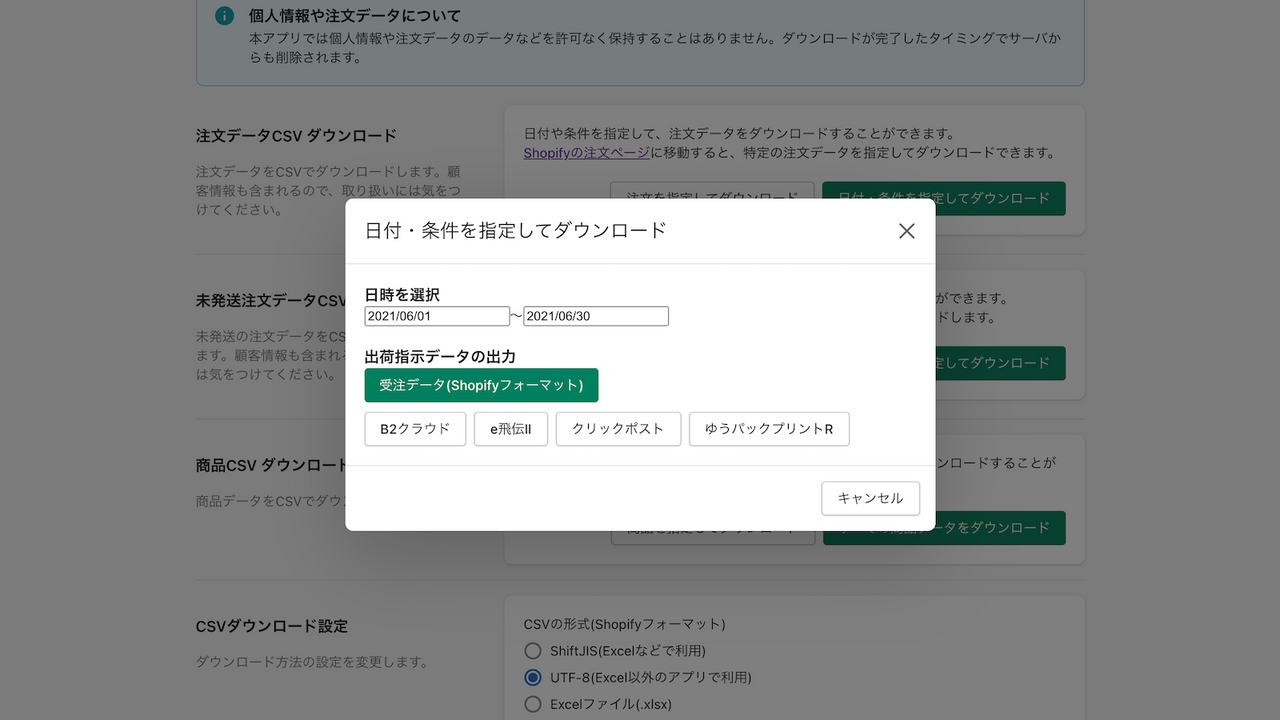This screenshot has width=1280, height=720.
Task: Select UTF-8(Excel以外のアプリで利用) radio option
Action: point(533,677)
